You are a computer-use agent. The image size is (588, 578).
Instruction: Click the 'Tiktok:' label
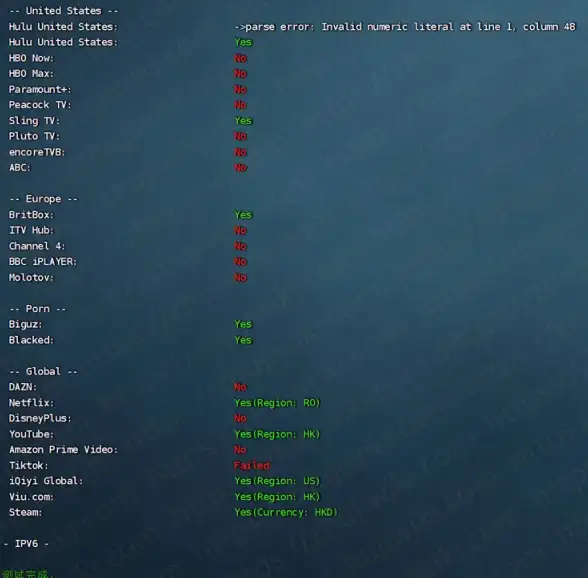[28, 465]
